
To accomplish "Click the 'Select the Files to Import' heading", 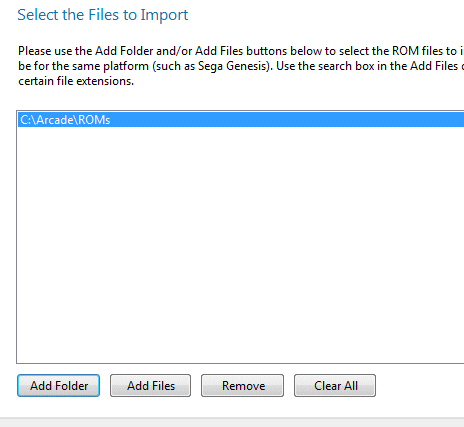I will 103,15.
